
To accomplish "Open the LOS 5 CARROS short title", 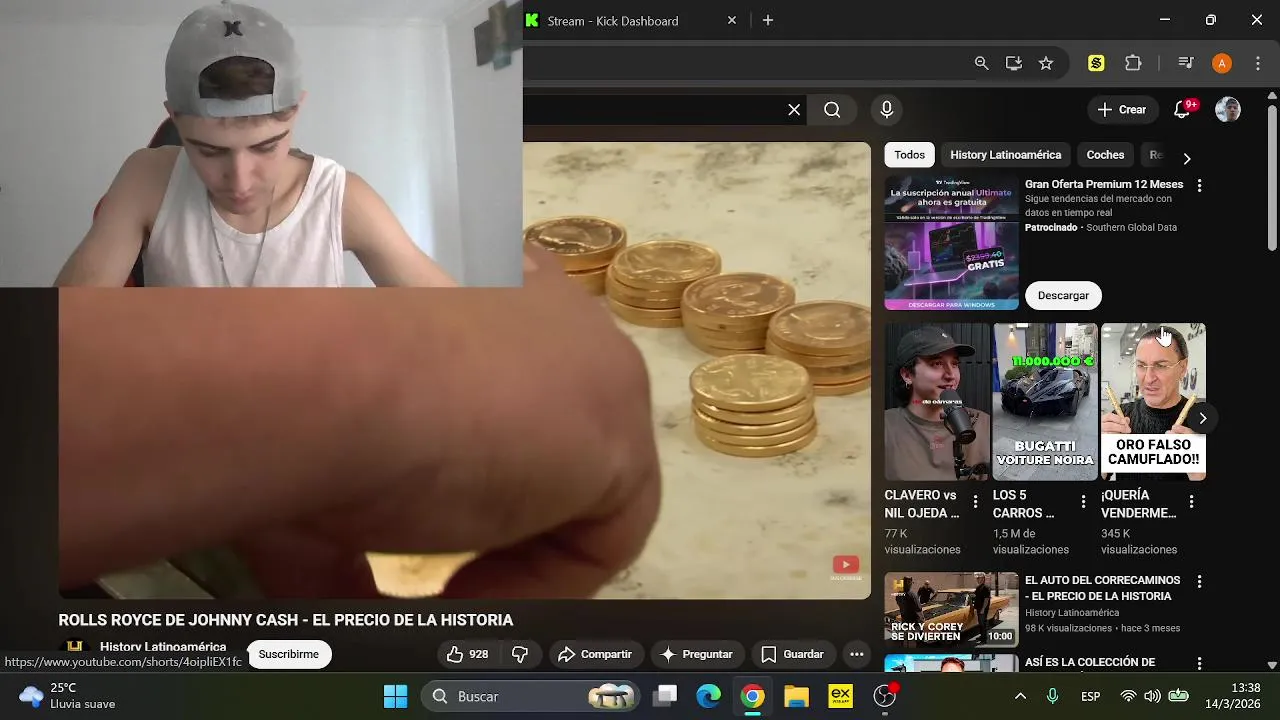I will point(1023,504).
